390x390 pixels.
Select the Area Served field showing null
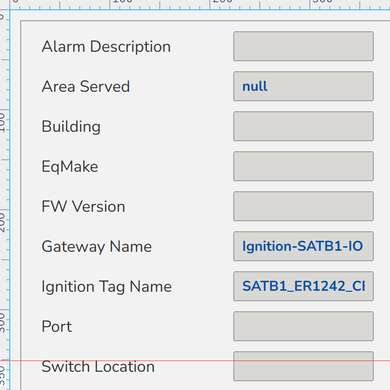(303, 86)
